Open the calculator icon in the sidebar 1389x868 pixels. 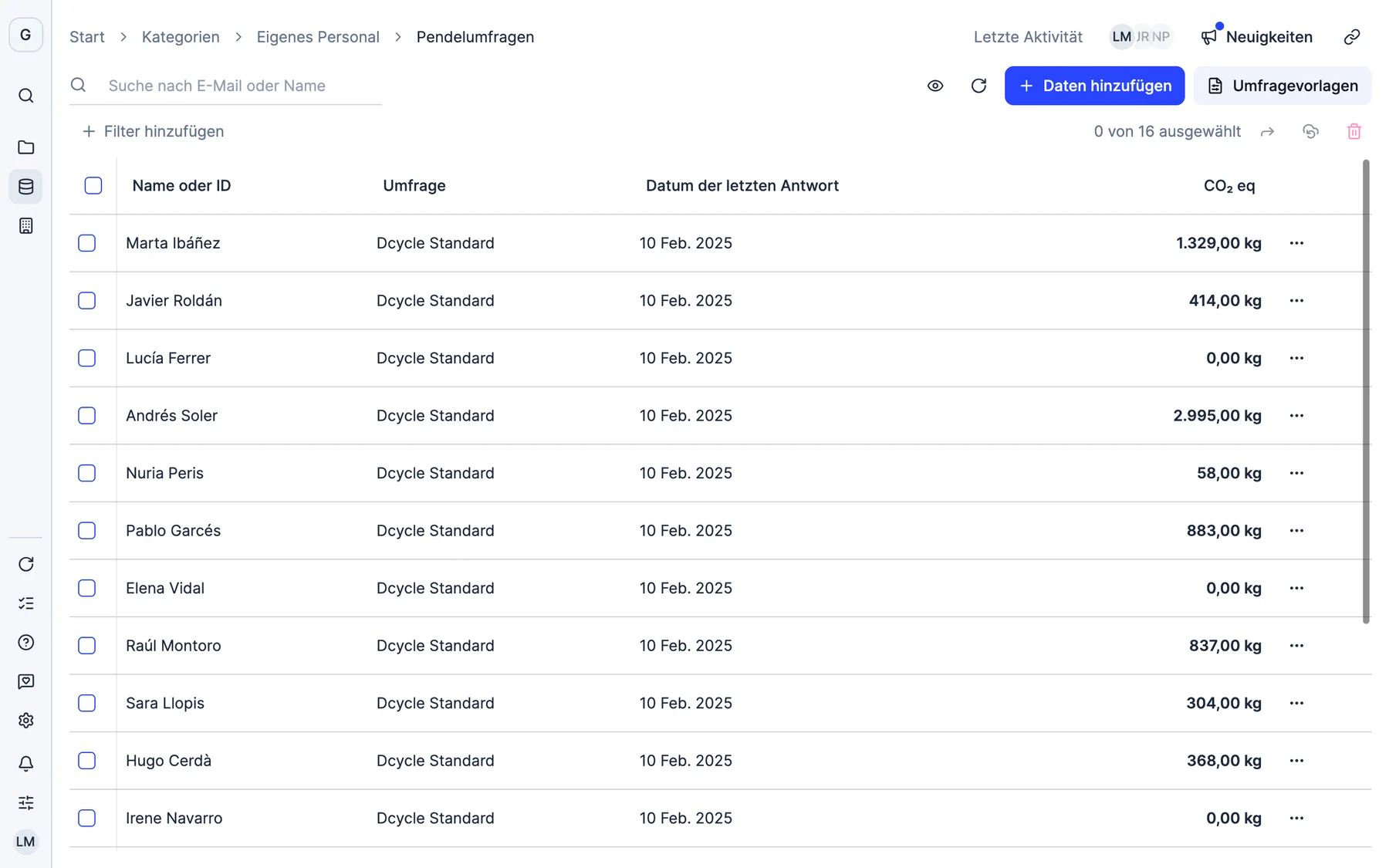click(x=25, y=226)
